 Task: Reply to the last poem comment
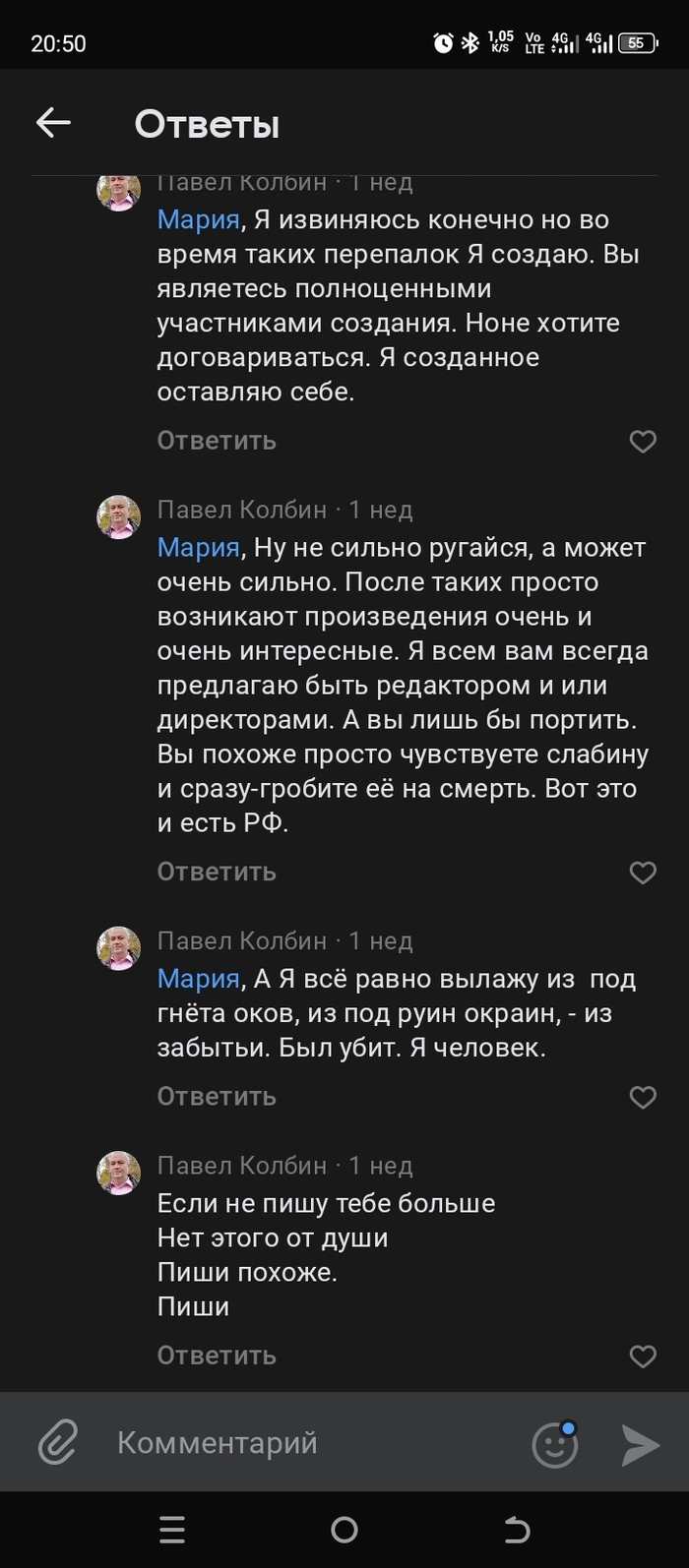217,1356
